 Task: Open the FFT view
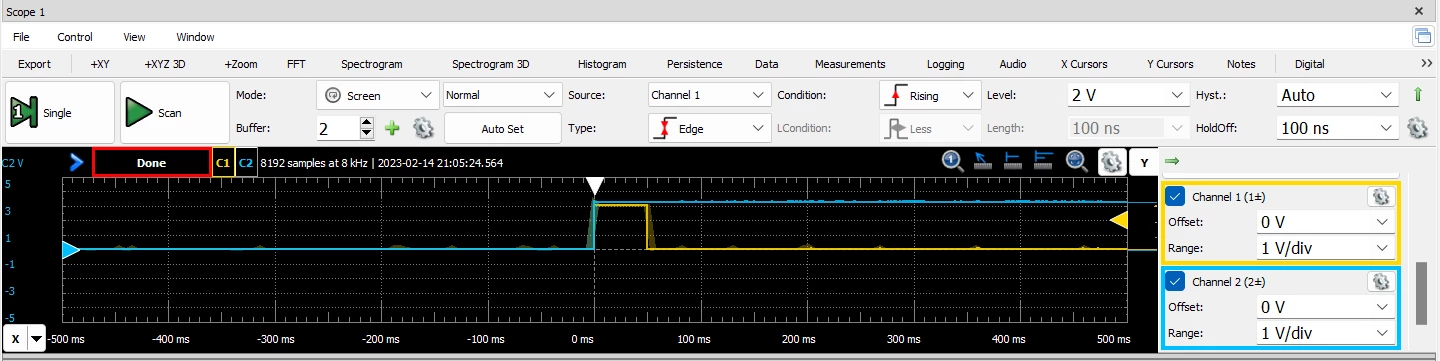[x=296, y=64]
